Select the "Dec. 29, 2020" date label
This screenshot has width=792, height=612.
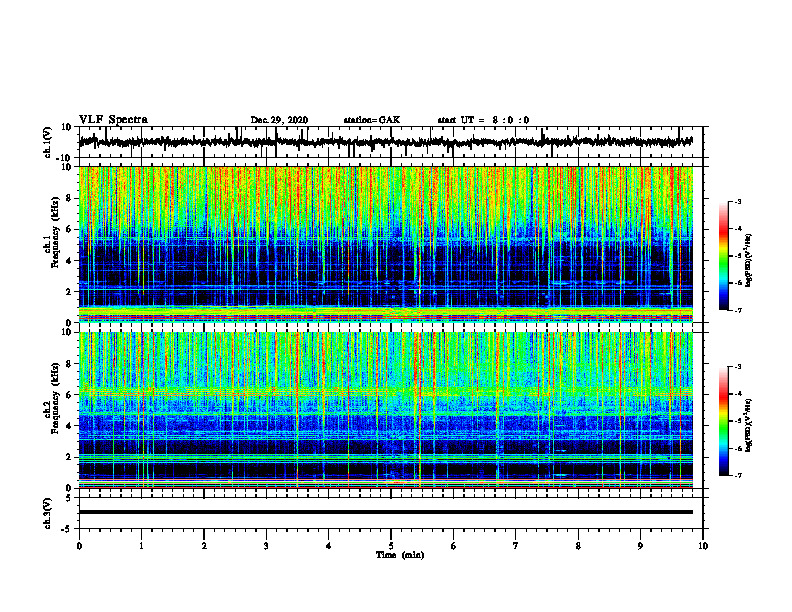coord(279,120)
